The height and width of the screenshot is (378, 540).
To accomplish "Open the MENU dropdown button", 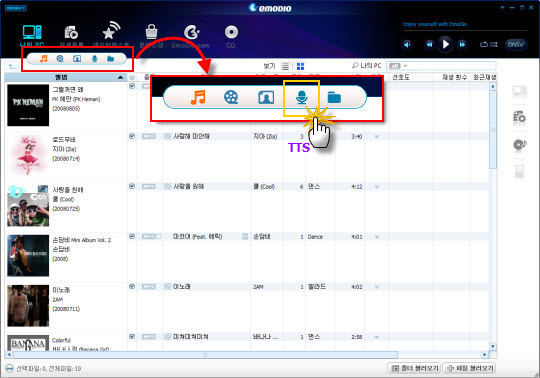I will [15, 8].
